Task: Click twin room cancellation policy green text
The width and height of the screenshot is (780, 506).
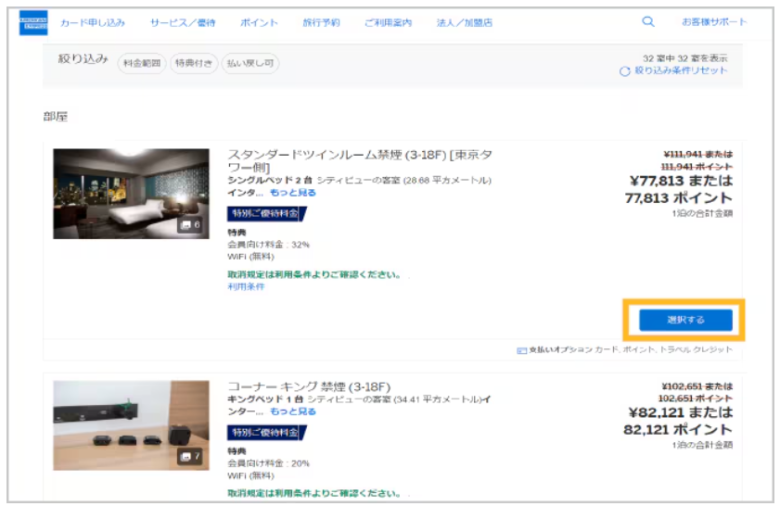Action: tap(314, 275)
